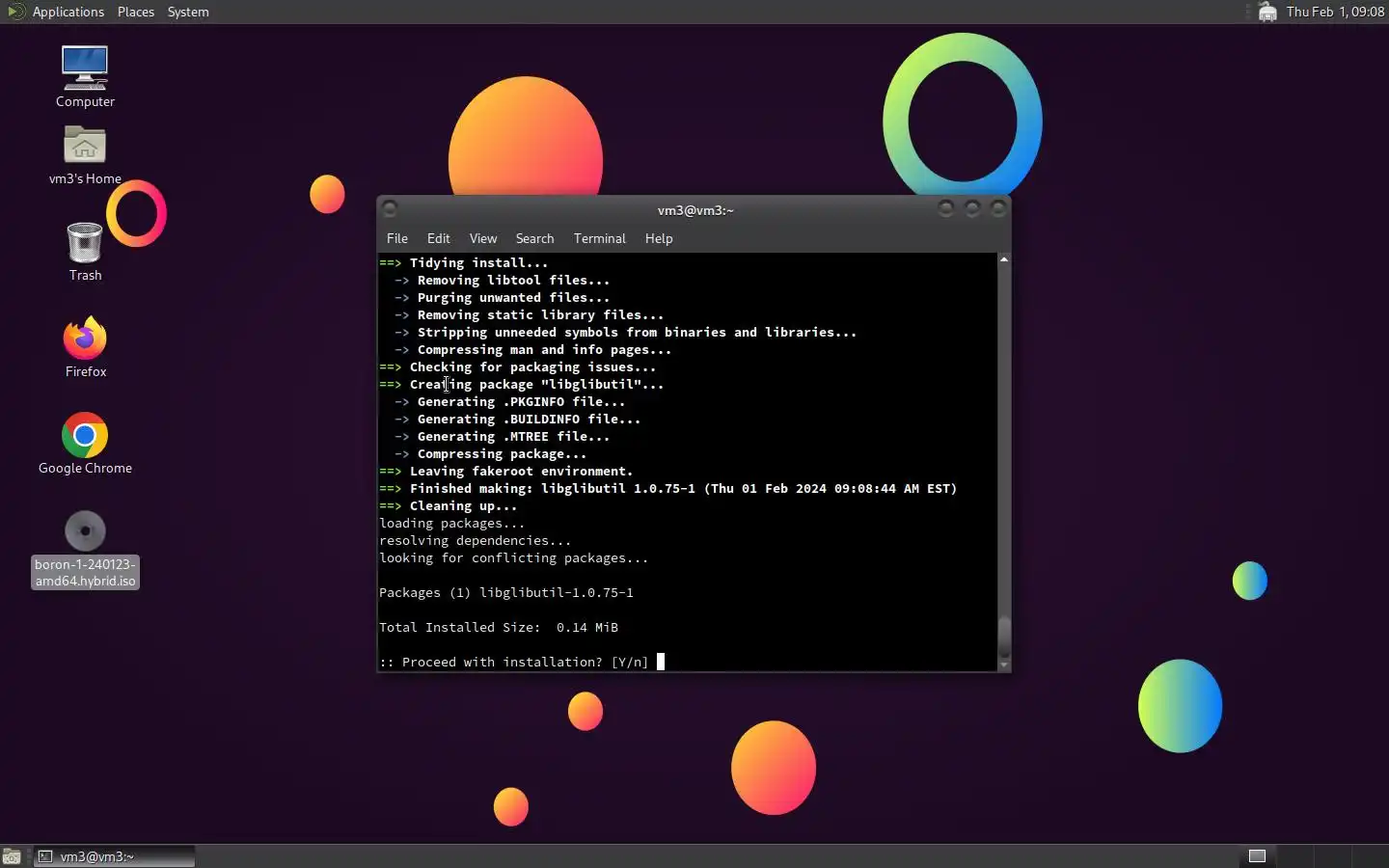Image resolution: width=1389 pixels, height=868 pixels.
Task: Open the terminal Search menu
Action: [x=534, y=238]
